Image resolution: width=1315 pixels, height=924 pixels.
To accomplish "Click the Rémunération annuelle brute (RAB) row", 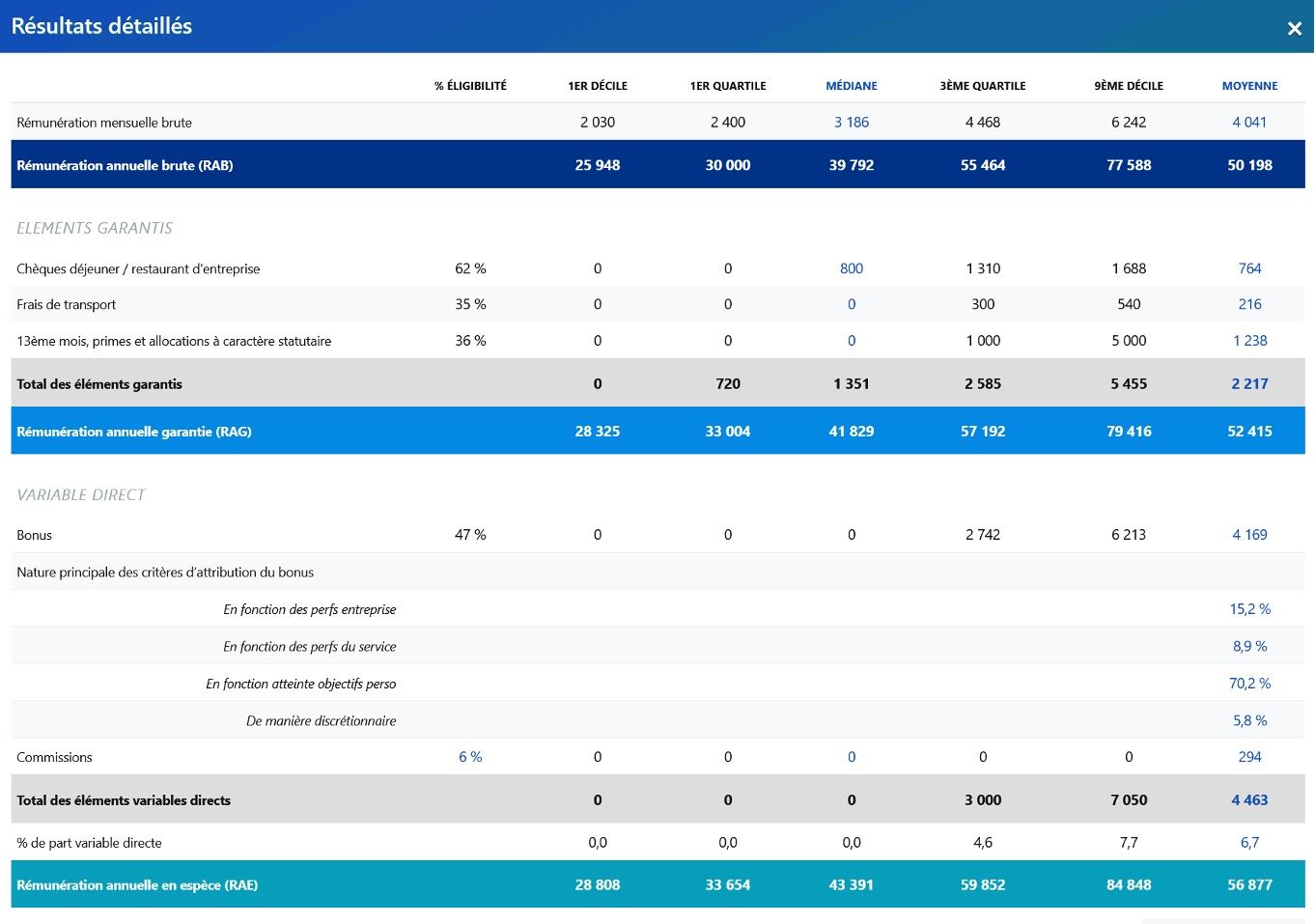I will click(657, 164).
